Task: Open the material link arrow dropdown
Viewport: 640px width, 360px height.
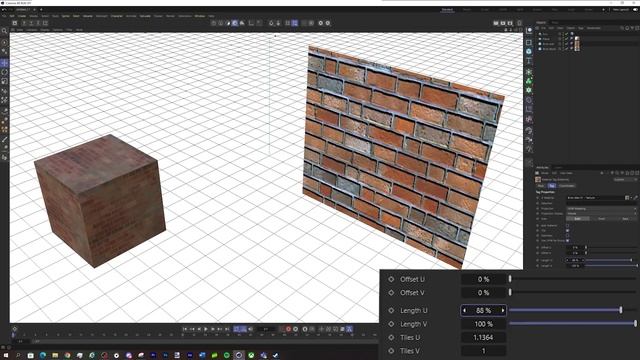Action: tap(631, 198)
